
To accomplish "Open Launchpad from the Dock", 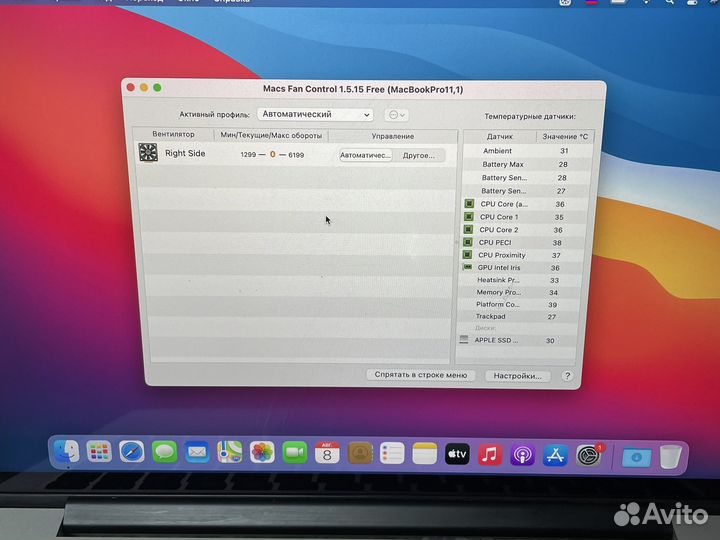I will point(99,452).
